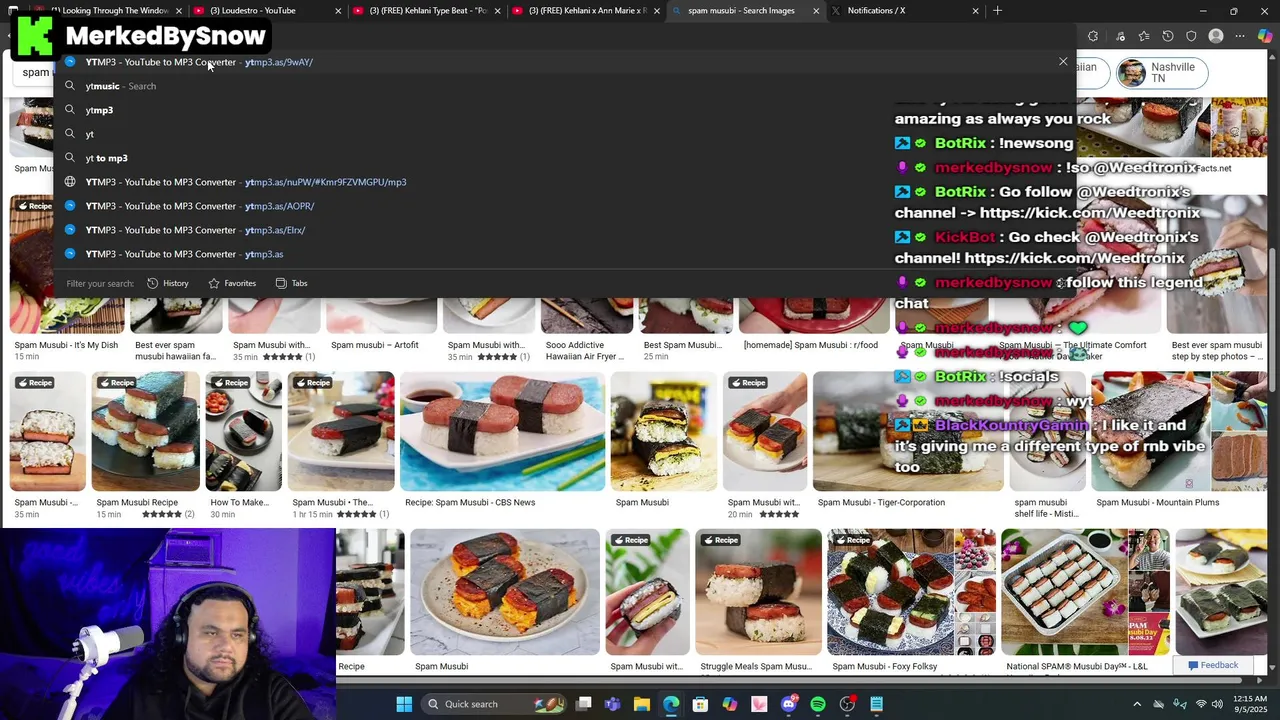Screen dimensions: 1280x720
Task: Click the music note media icon in toolbar
Action: tap(1119, 36)
